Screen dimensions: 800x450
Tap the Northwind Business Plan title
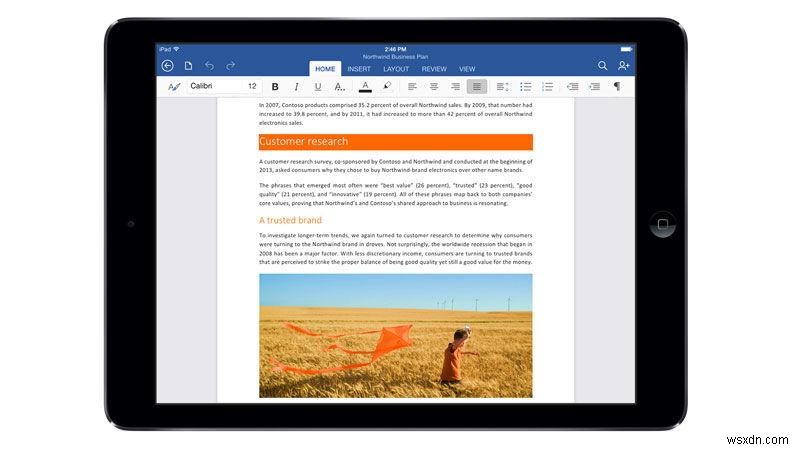pos(395,57)
